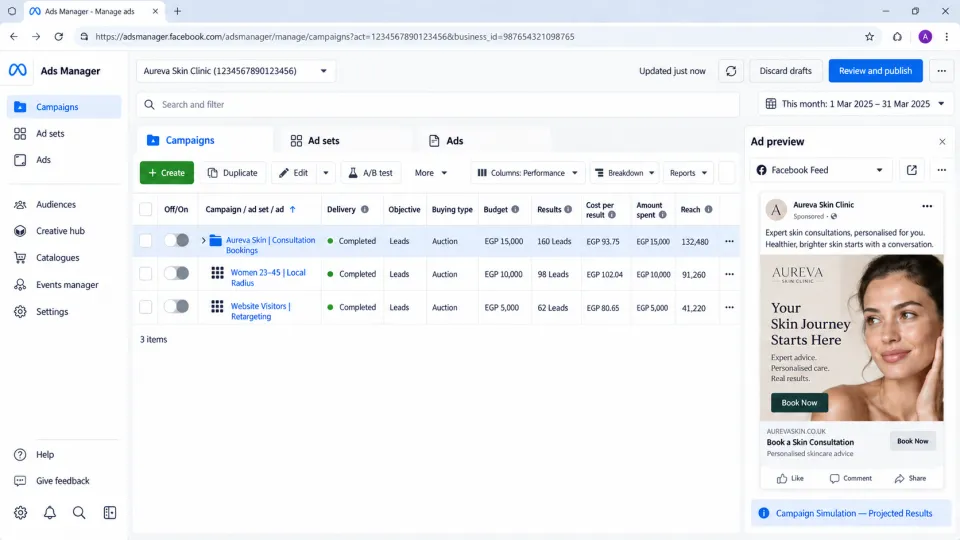Screen dimensions: 960x540
Task: Expand the Aureva Skin campaign row chevron
Action: point(203,241)
